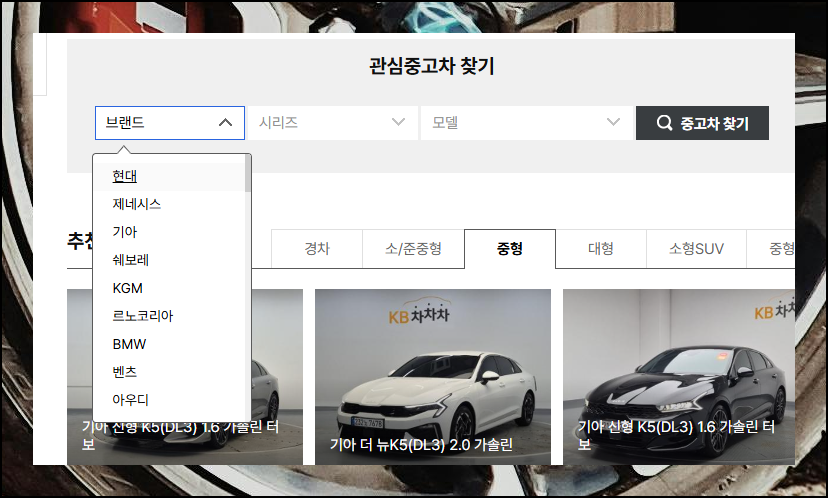This screenshot has height=498, width=828.
Task: Select 현대 from the brand list
Action: coord(169,176)
